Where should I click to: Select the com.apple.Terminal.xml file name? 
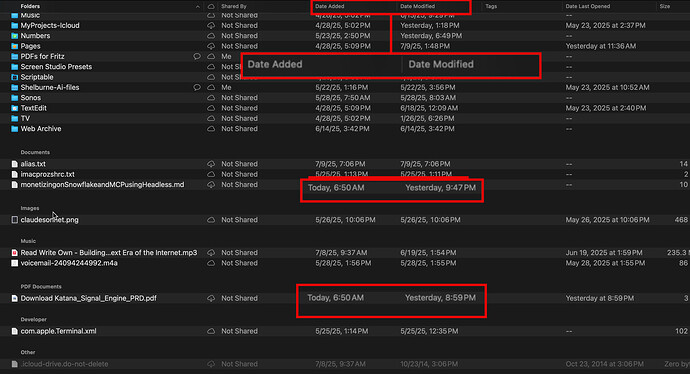click(x=59, y=331)
